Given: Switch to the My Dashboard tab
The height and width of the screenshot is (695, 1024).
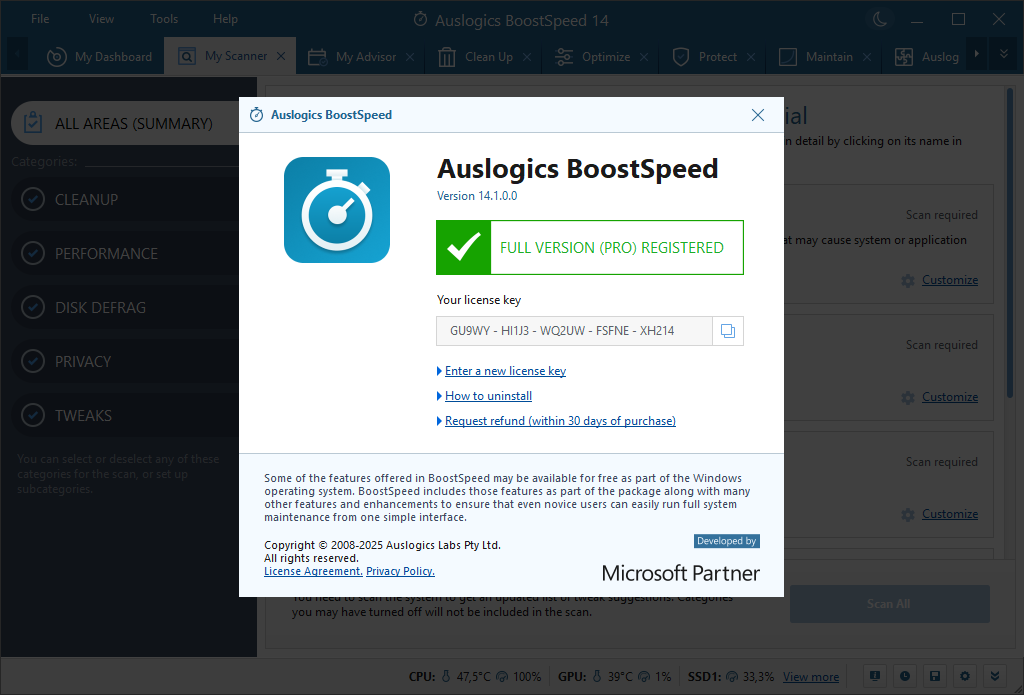Looking at the screenshot, I should pyautogui.click(x=99, y=57).
